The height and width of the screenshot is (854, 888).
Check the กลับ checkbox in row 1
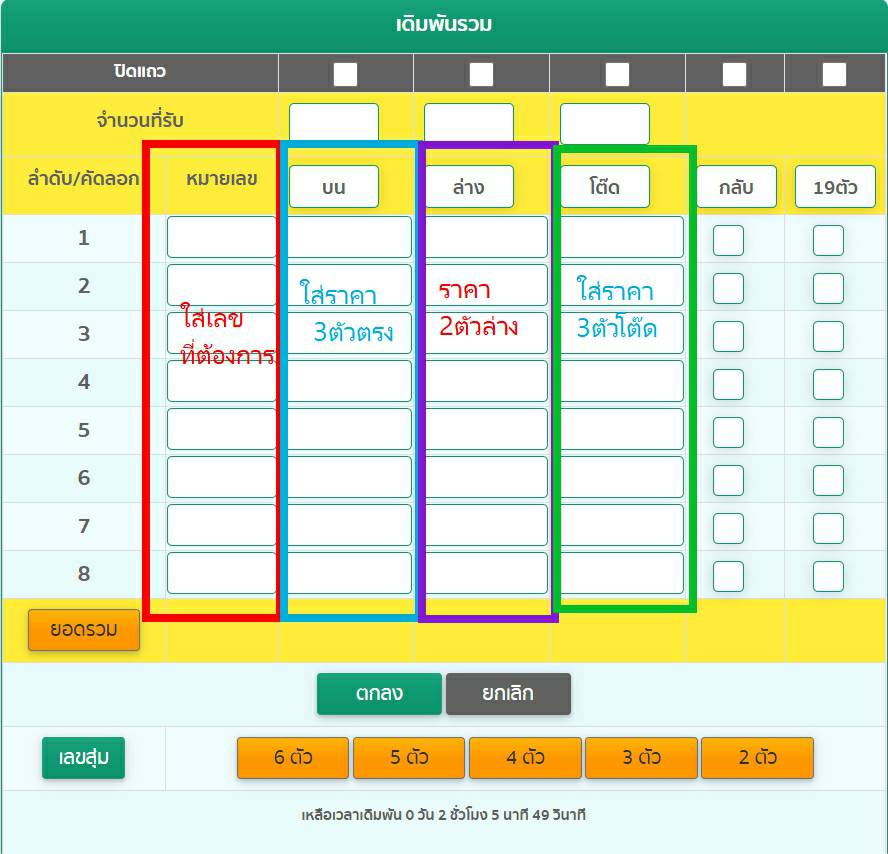pos(728,240)
